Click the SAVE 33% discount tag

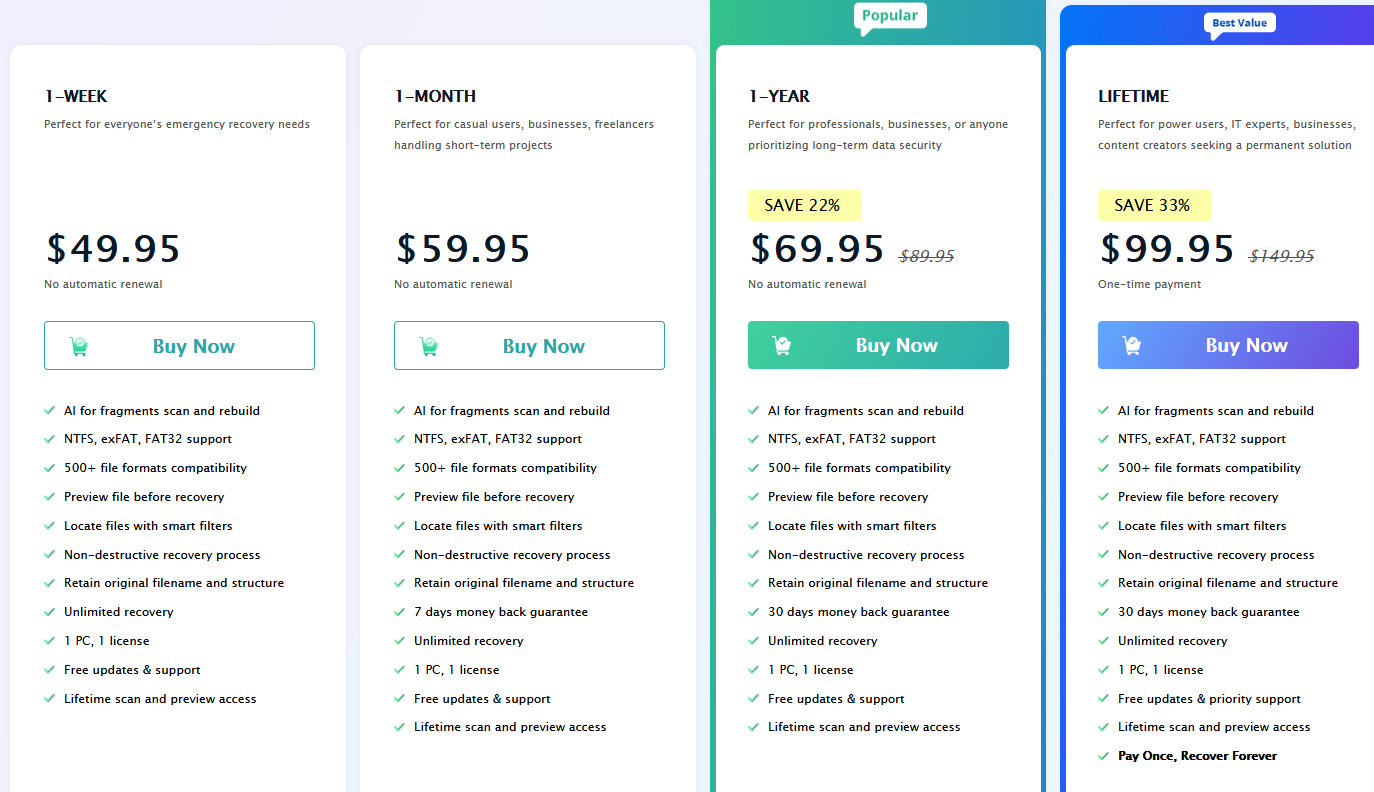click(x=1153, y=205)
